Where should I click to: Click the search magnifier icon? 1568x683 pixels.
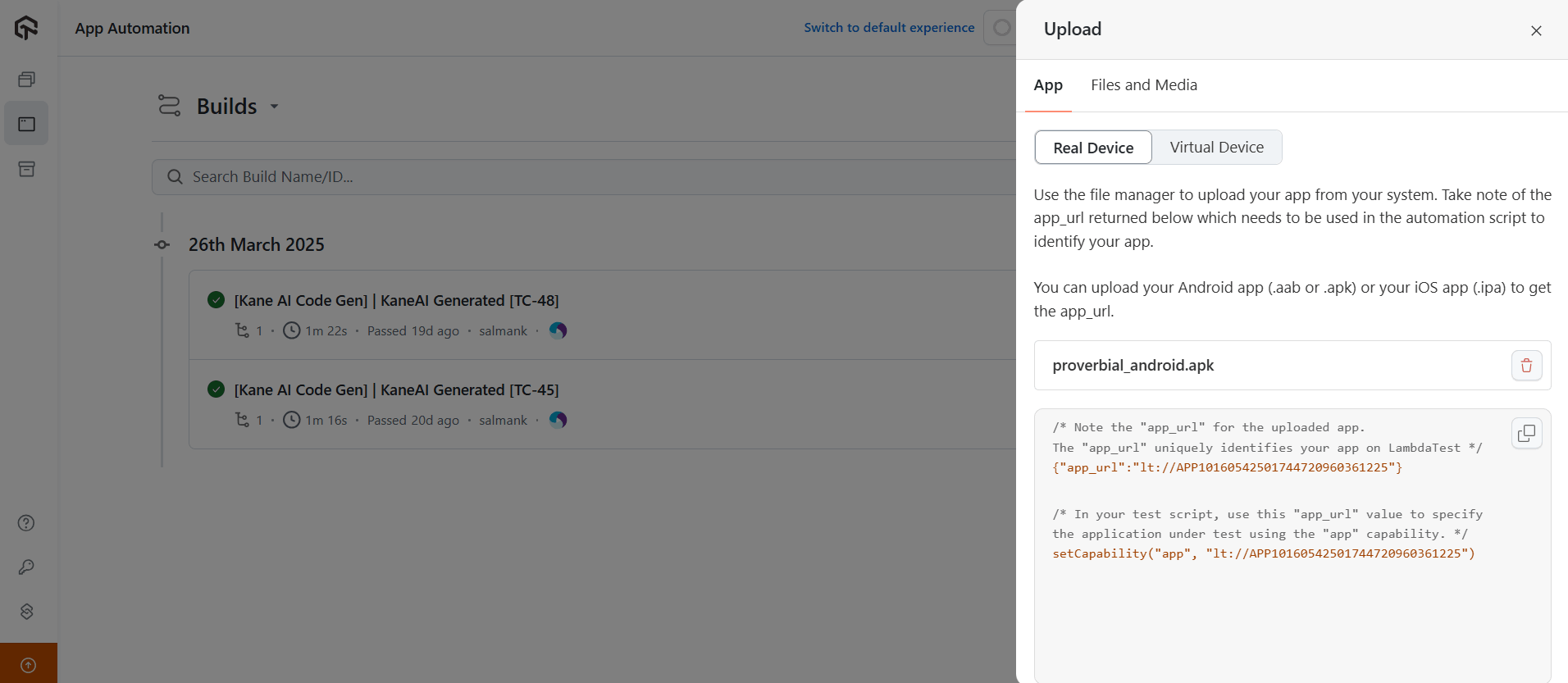pyautogui.click(x=175, y=177)
